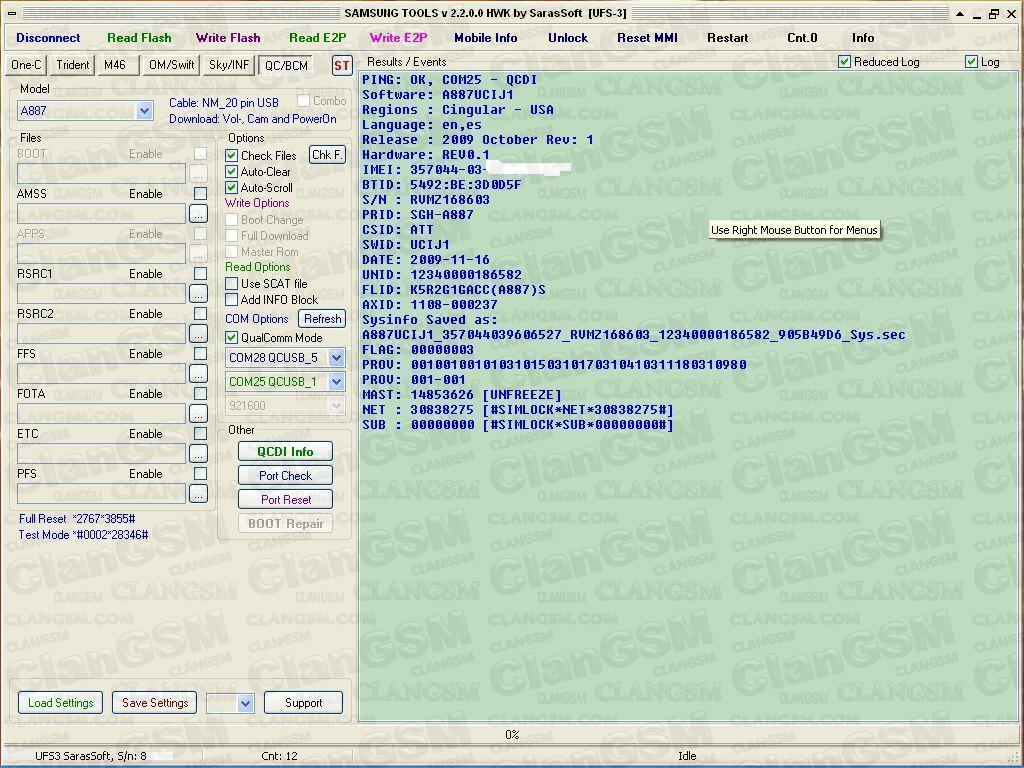Click Reset MMI in the menu
The image size is (1024, 768).
(x=647, y=38)
